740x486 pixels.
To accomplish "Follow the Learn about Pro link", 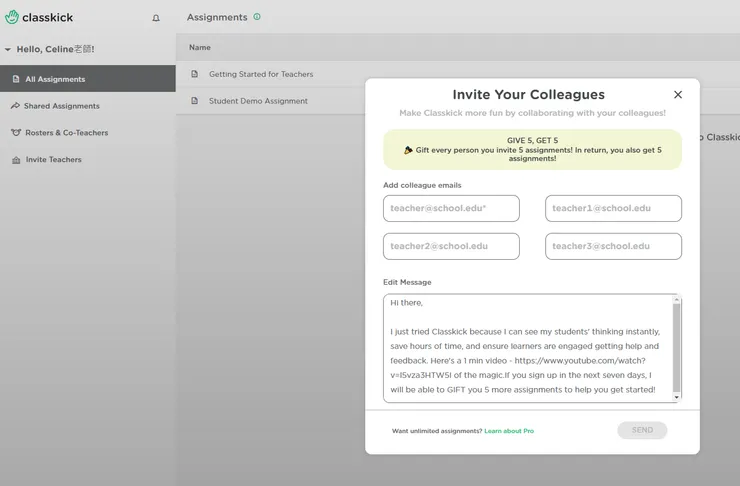I will tap(509, 431).
